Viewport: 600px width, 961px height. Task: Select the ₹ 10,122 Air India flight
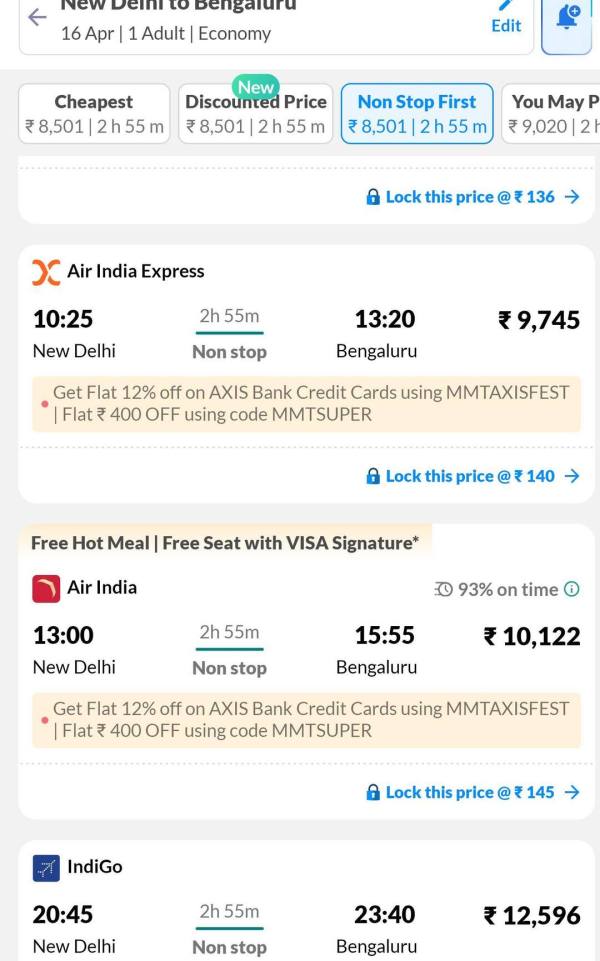tap(300, 649)
